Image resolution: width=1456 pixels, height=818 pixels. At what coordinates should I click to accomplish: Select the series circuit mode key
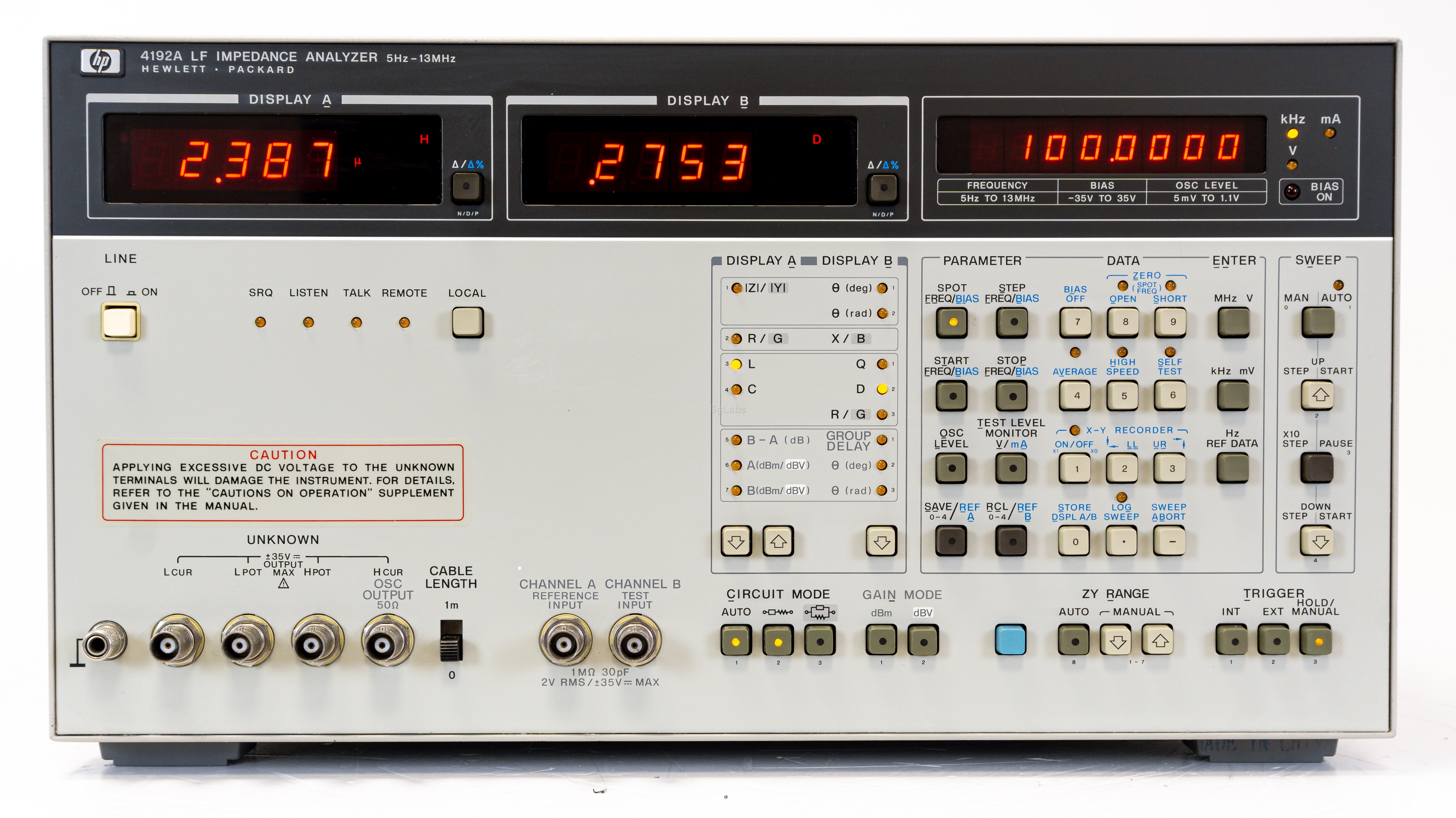click(778, 641)
